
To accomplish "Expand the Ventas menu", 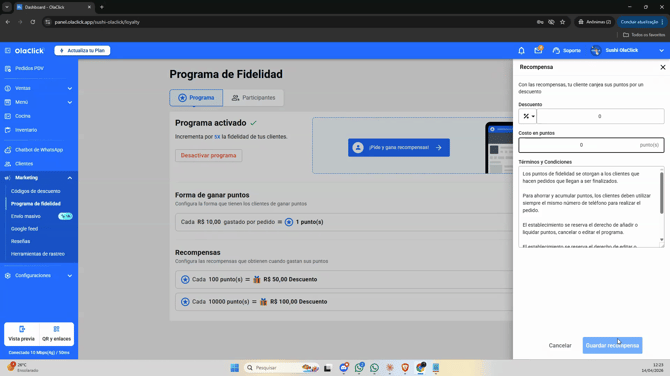I will click(x=39, y=88).
